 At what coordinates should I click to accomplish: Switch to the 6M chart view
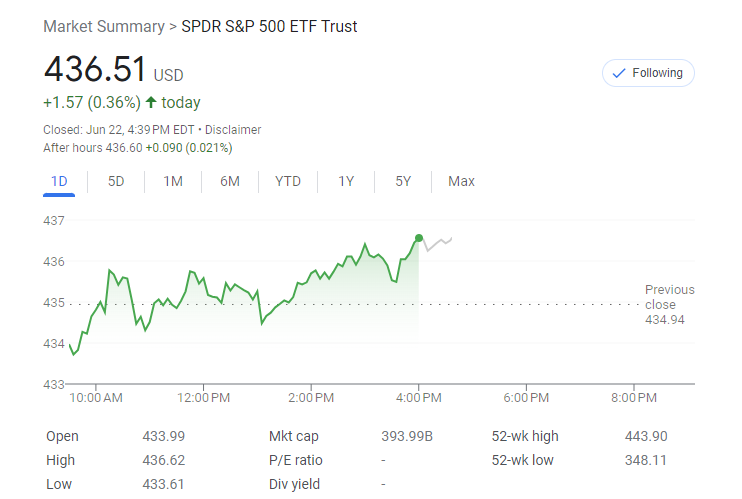[230, 181]
